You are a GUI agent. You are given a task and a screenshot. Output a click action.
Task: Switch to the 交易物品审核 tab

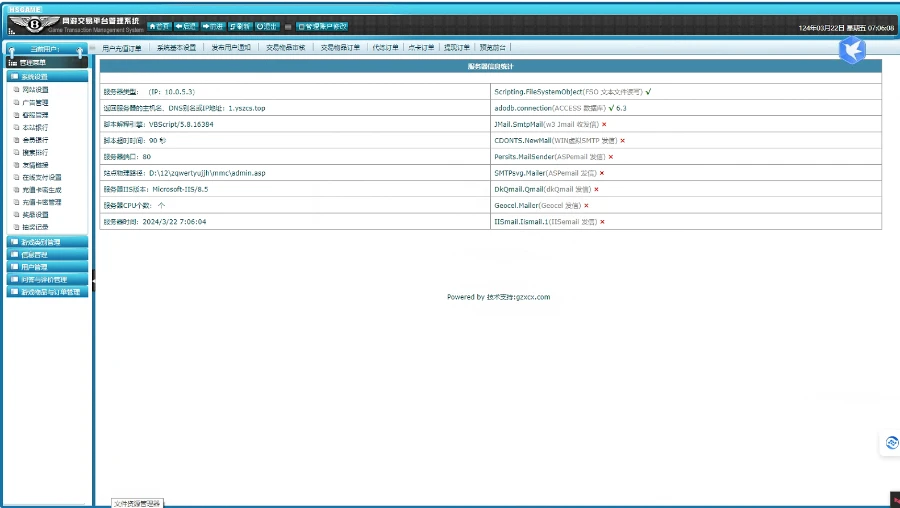point(285,47)
